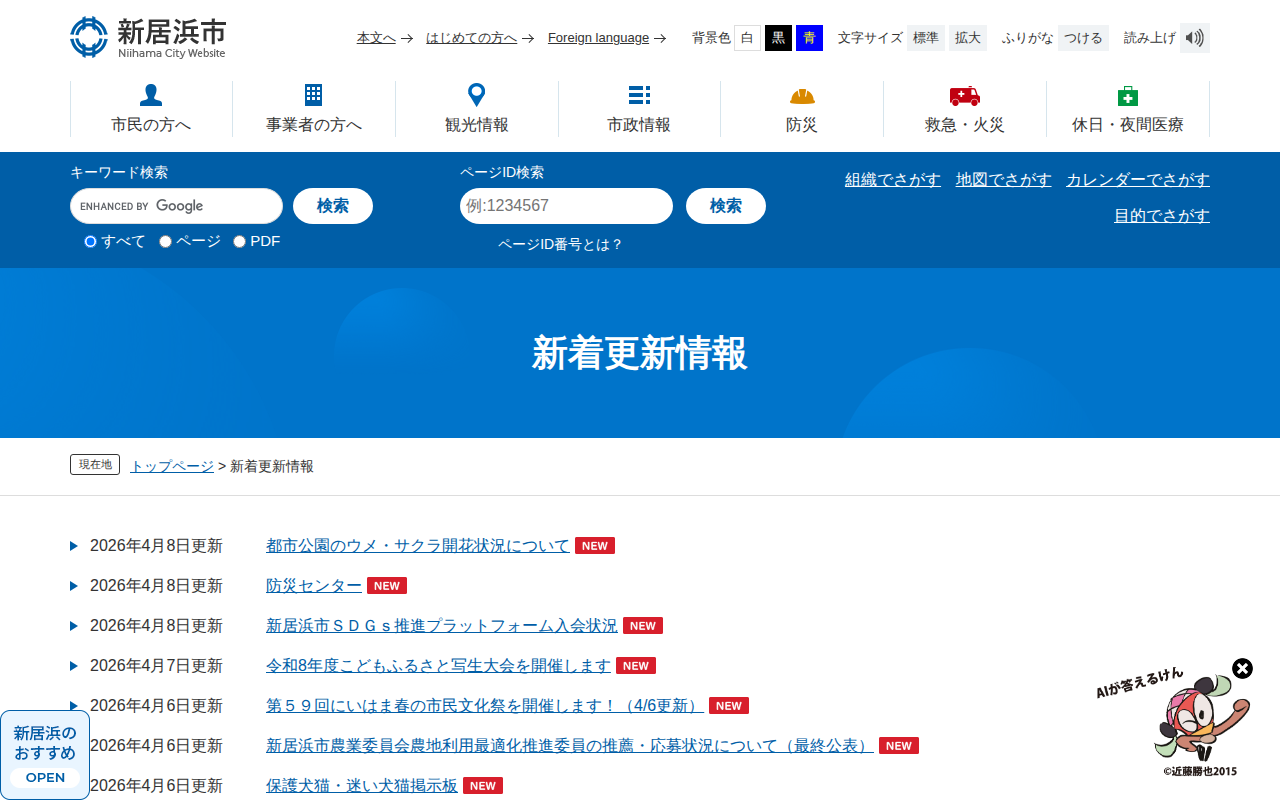Screen dimensions: 1280x800
Task: Open 組織でさがす link
Action: point(893,180)
